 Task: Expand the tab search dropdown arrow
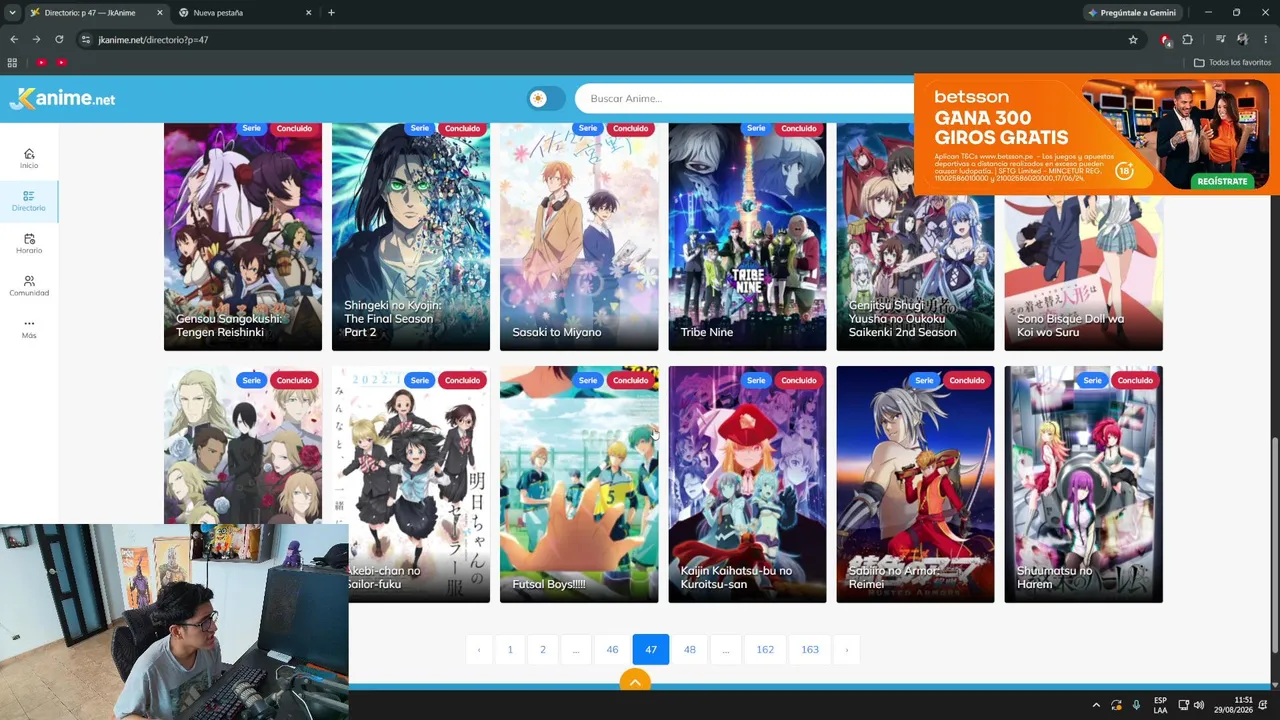[12, 13]
